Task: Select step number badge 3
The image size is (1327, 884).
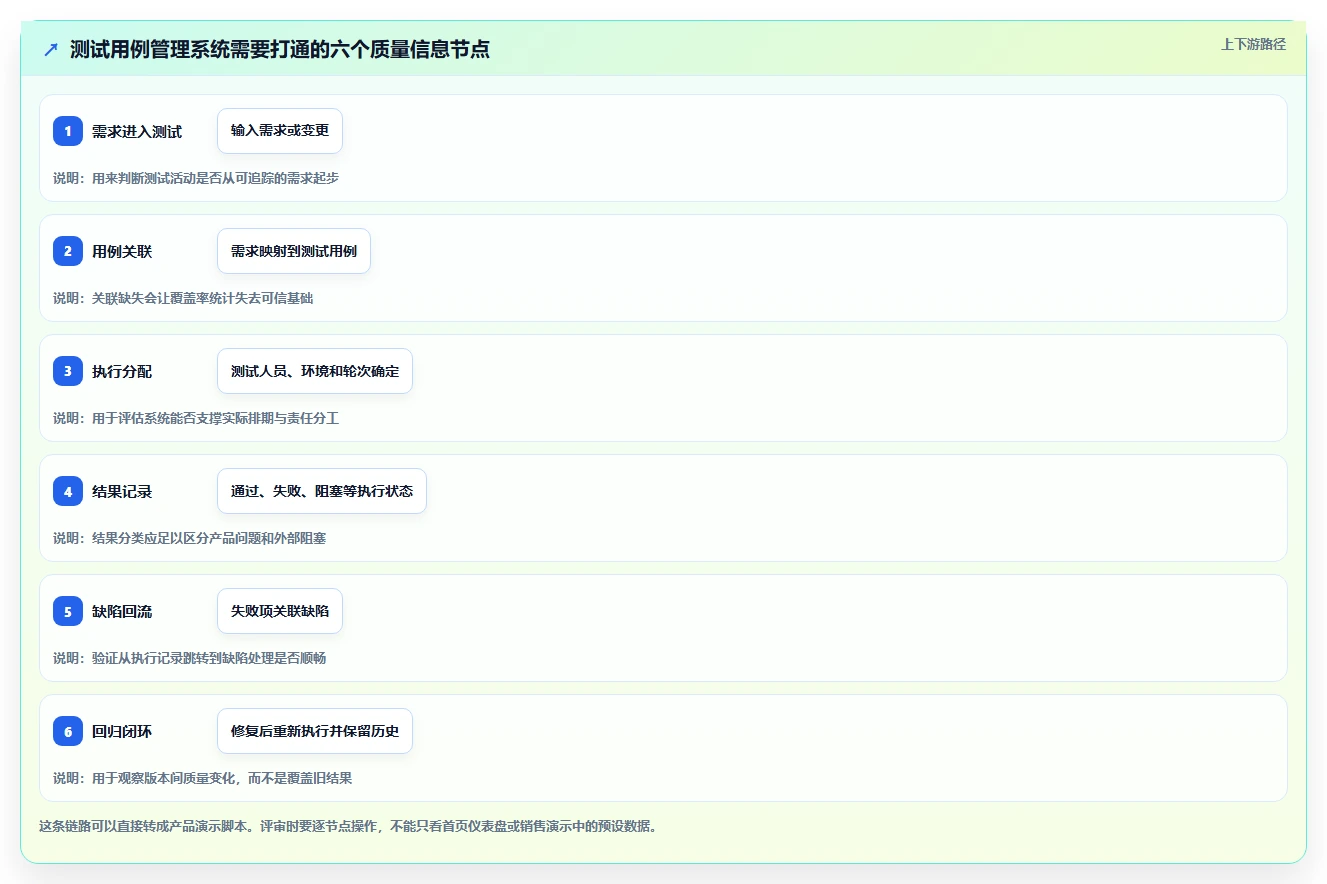Action: coord(68,371)
